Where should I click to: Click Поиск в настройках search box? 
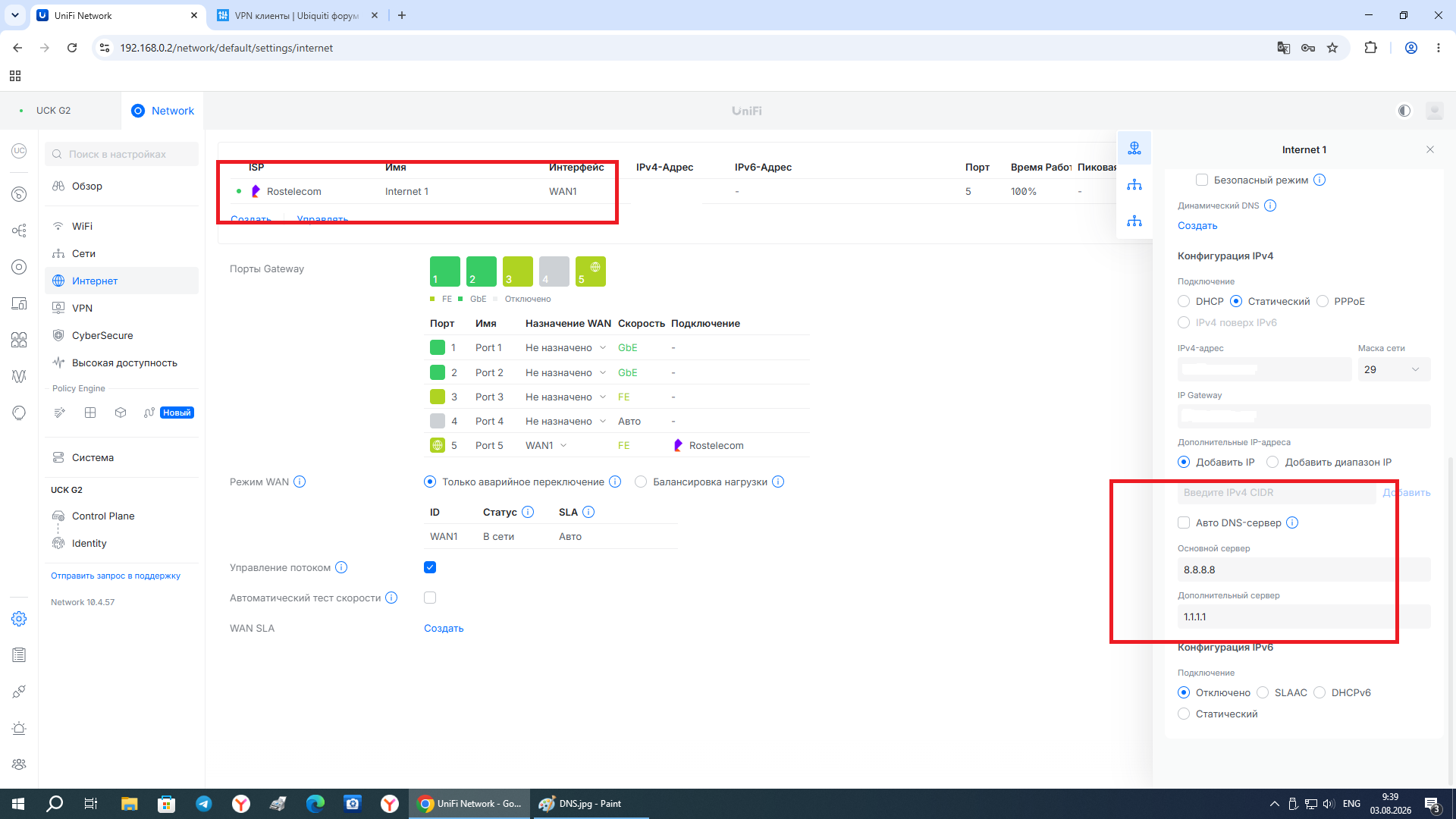coord(121,154)
